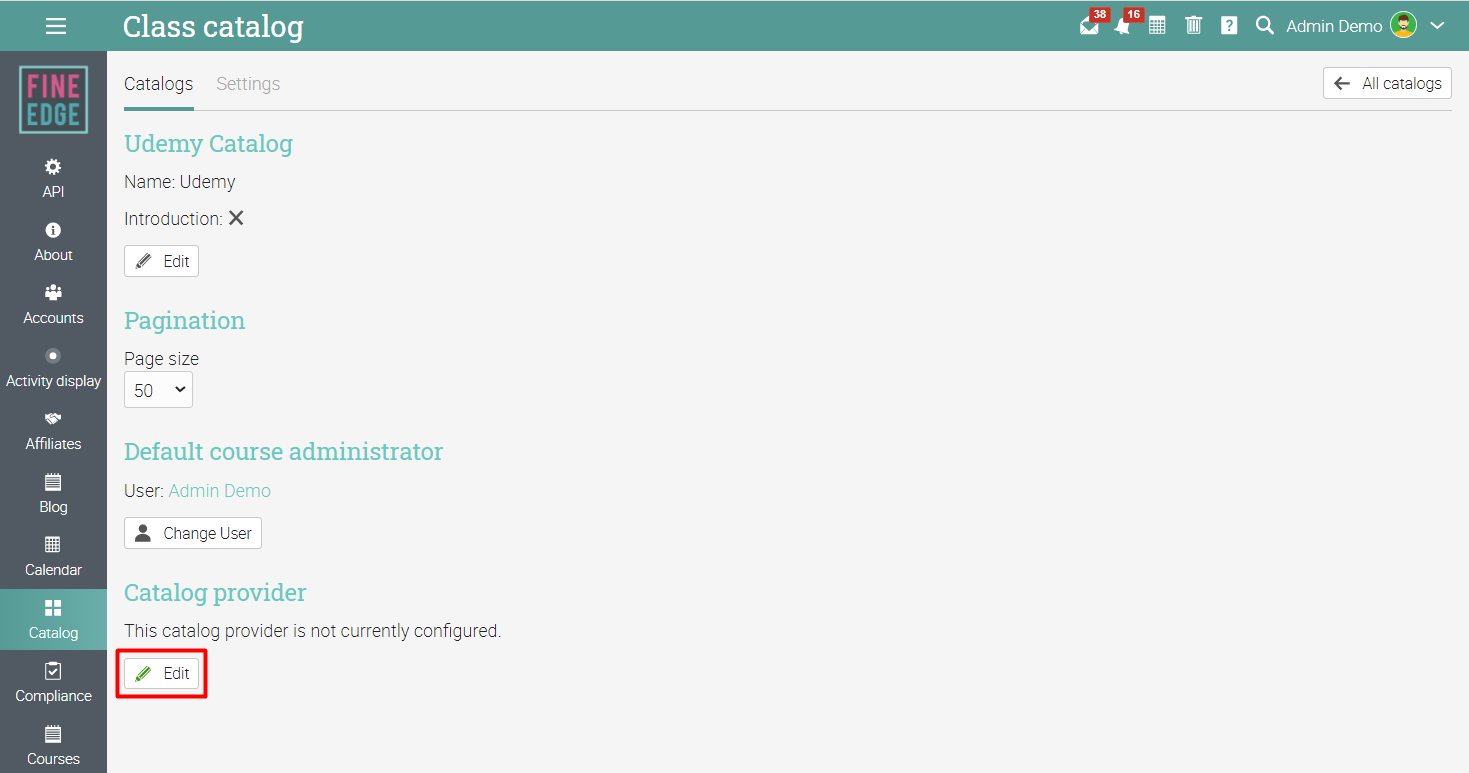
Task: Open Catalog in the sidebar
Action: [53, 620]
